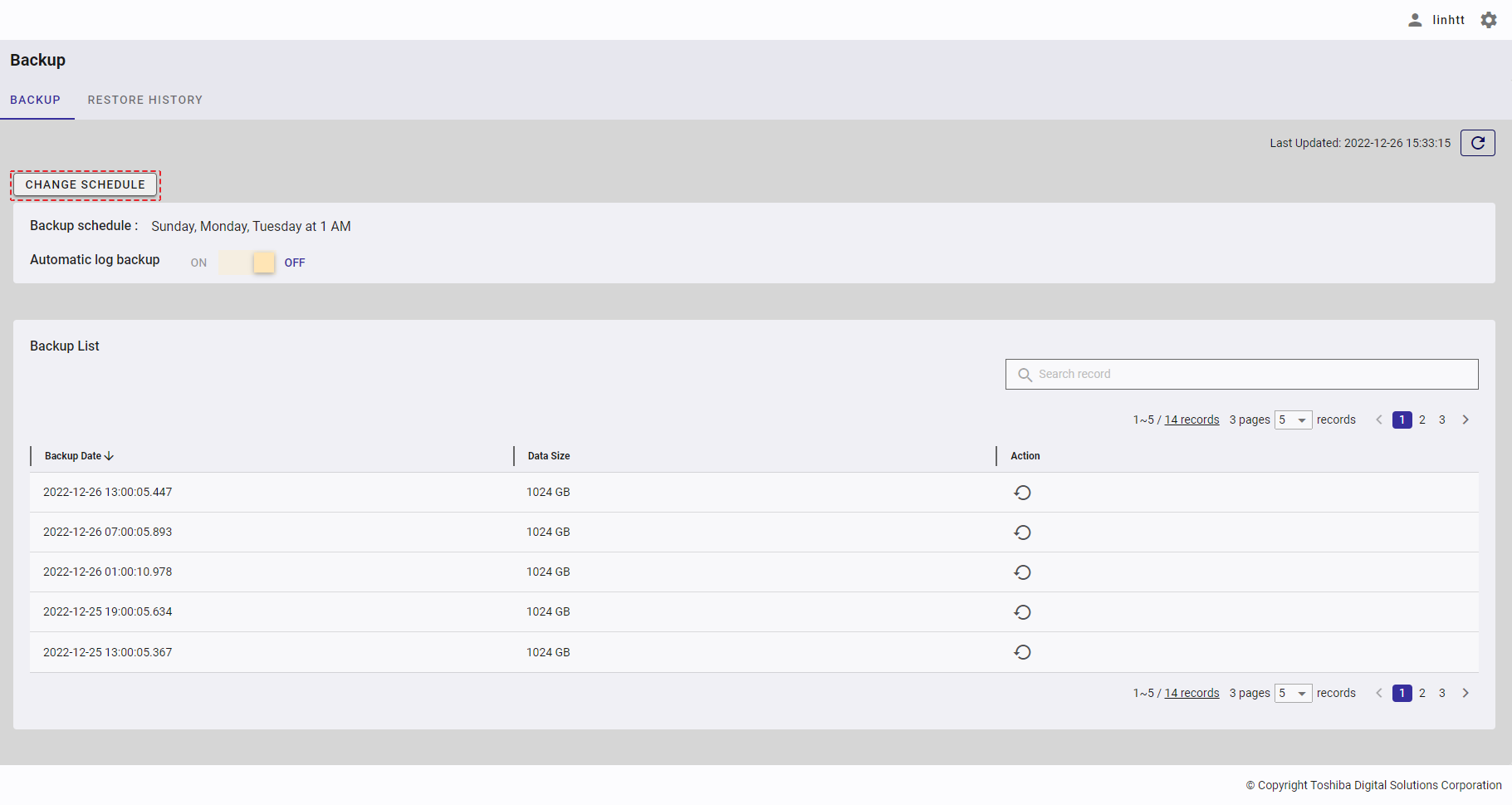
Task: Click the linhtt user profile icon
Action: coord(1415,20)
